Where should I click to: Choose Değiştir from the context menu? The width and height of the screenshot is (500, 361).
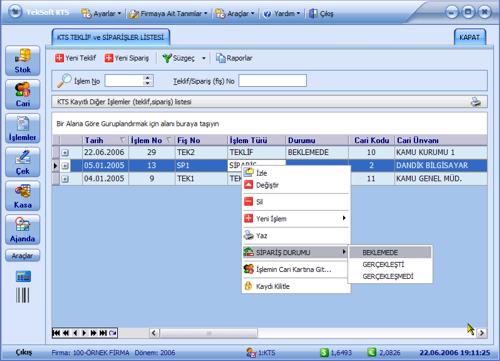pyautogui.click(x=296, y=185)
